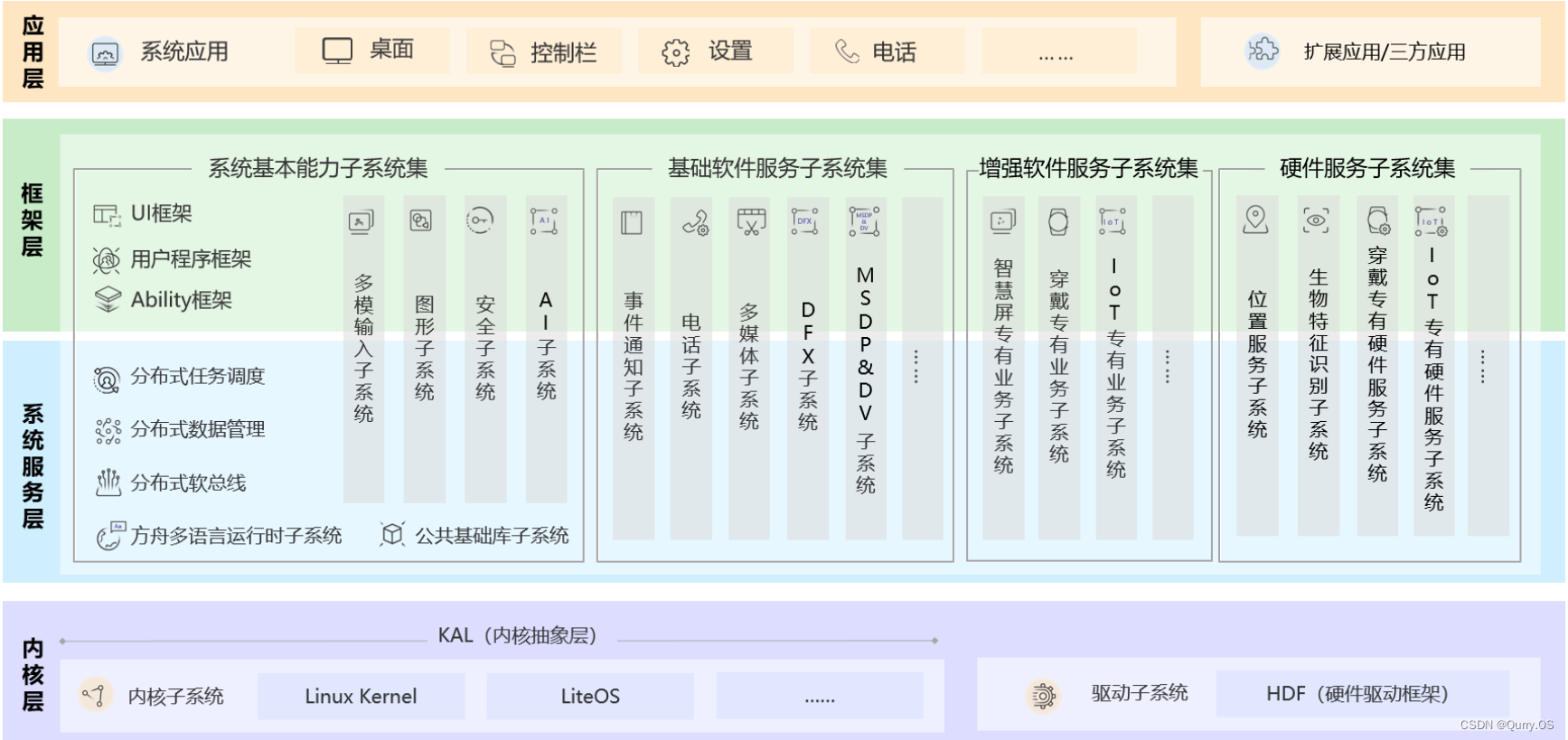Click the icon above 电话子系统
This screenshot has height=740, width=1568.
[695, 222]
